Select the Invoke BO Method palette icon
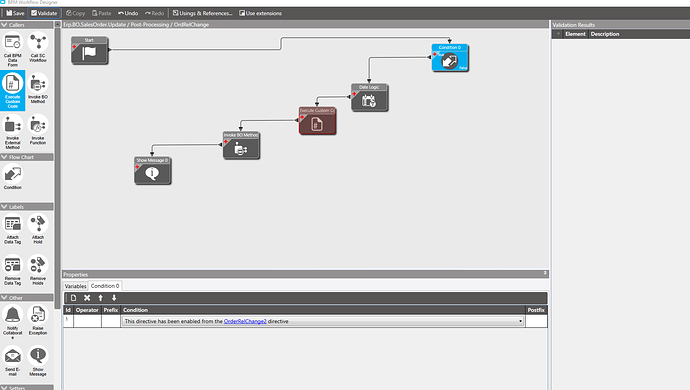690x390 pixels. point(38,88)
